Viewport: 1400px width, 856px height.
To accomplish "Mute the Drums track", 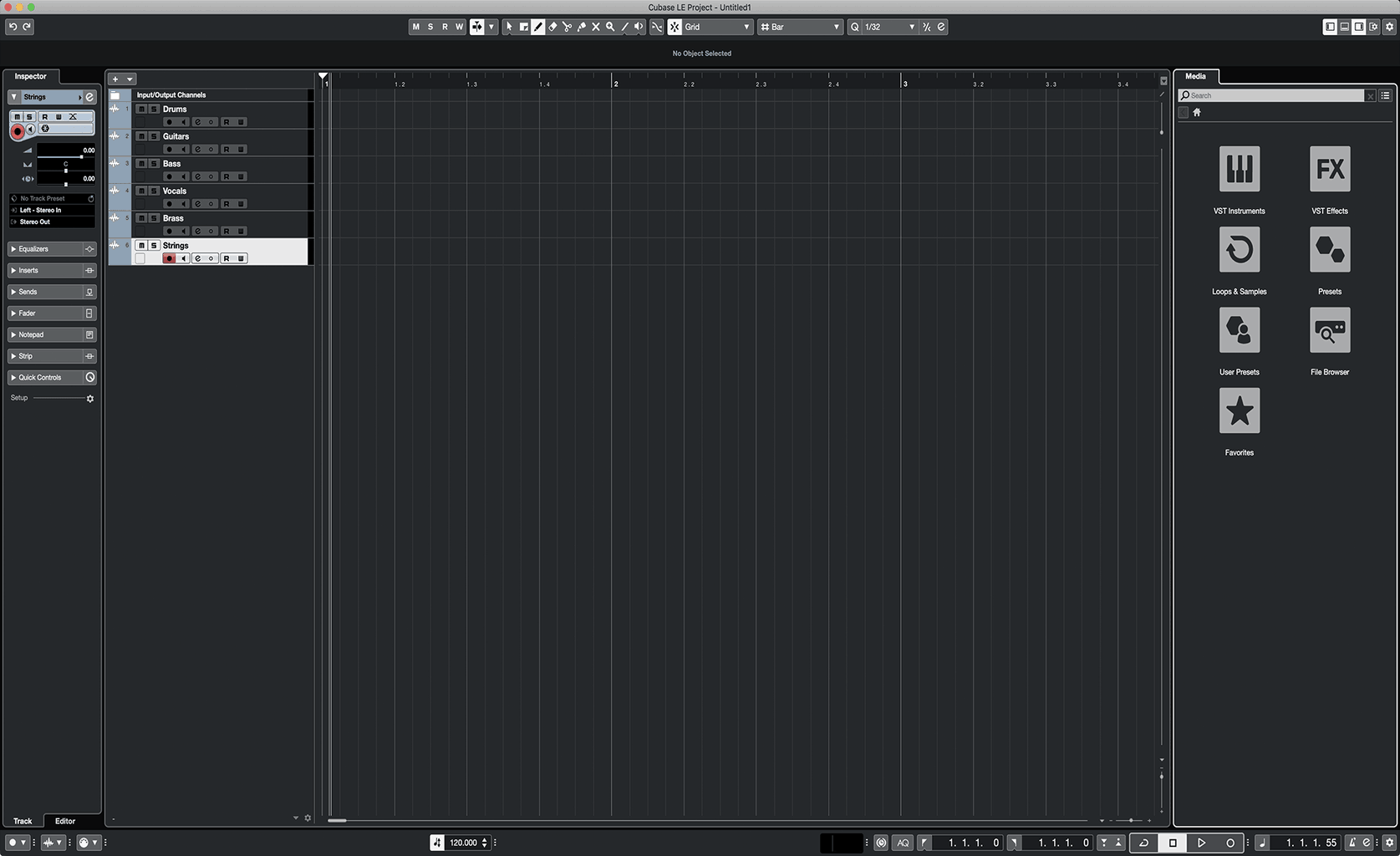I will pos(141,109).
